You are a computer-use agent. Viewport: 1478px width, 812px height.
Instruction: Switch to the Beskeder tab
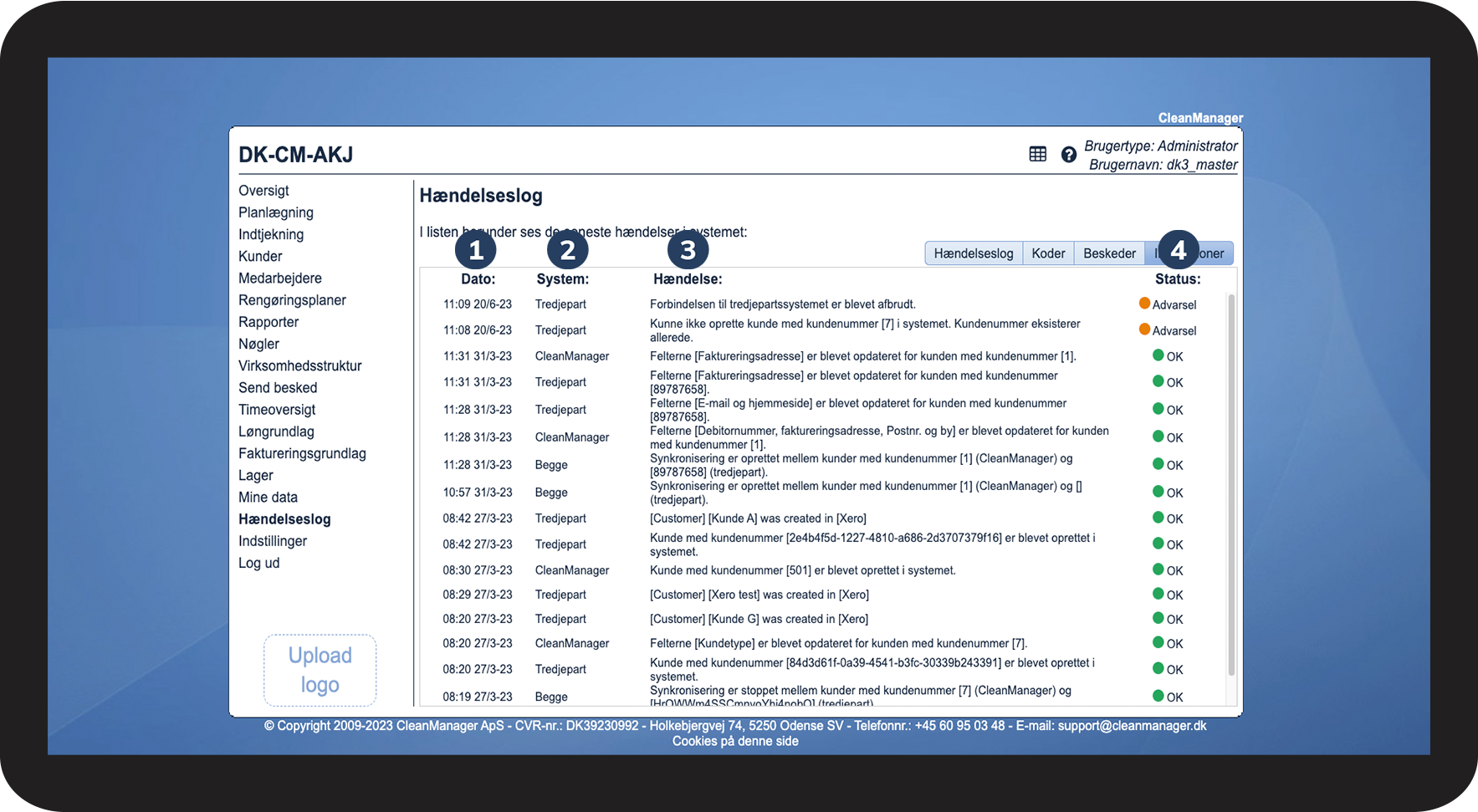tap(1109, 253)
